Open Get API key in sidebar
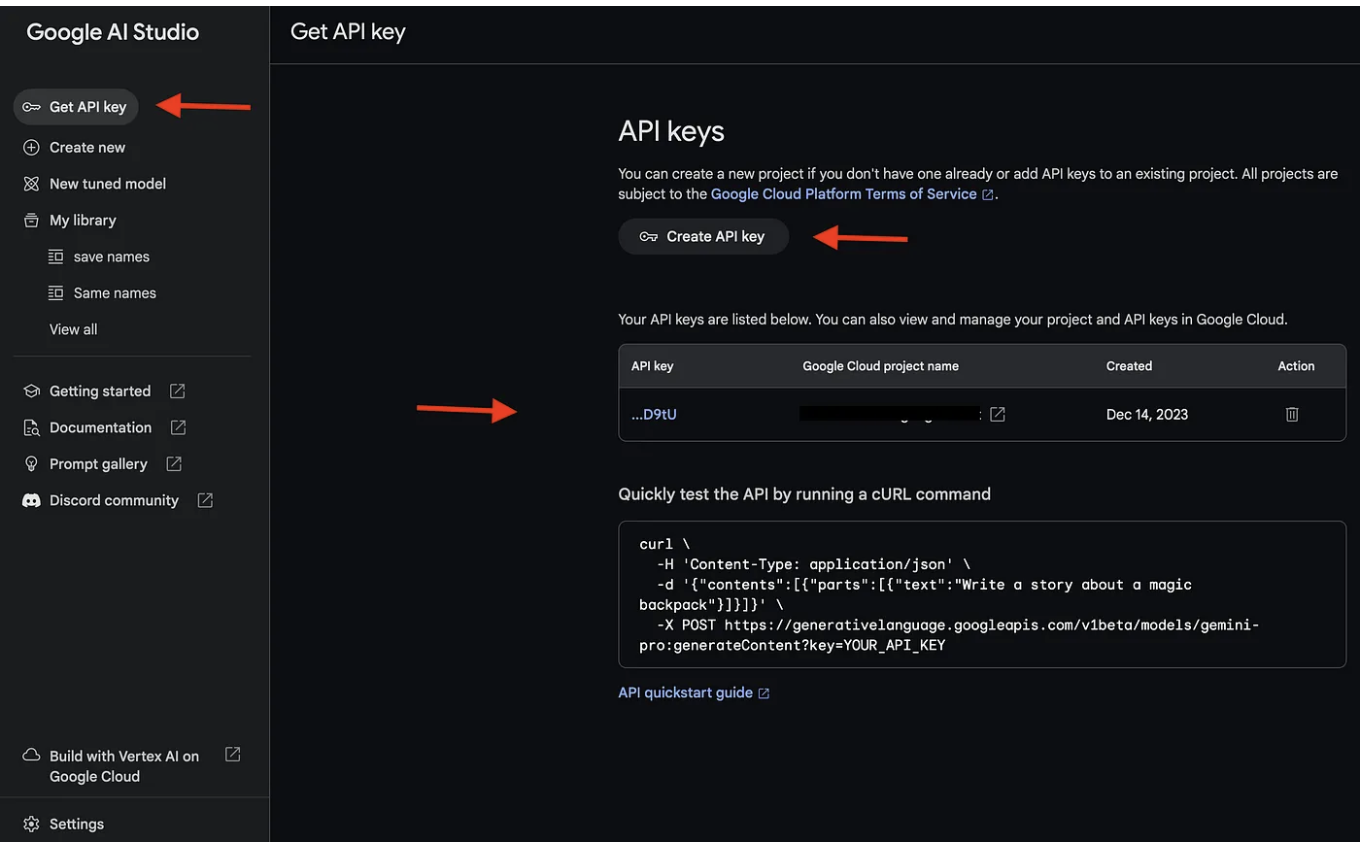 76,107
